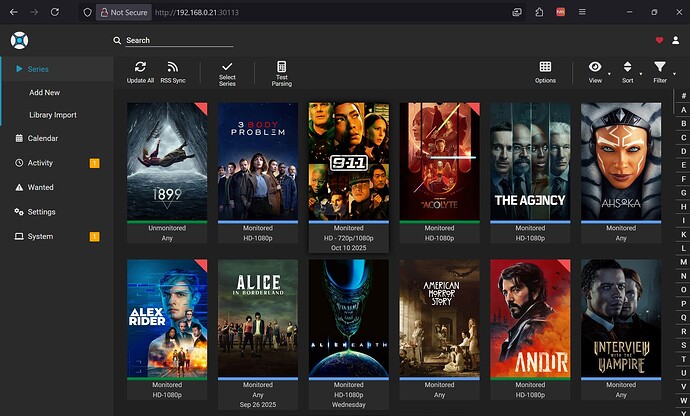Jump to letter T in jump bar
This screenshot has width=690, height=416.
[683, 359]
